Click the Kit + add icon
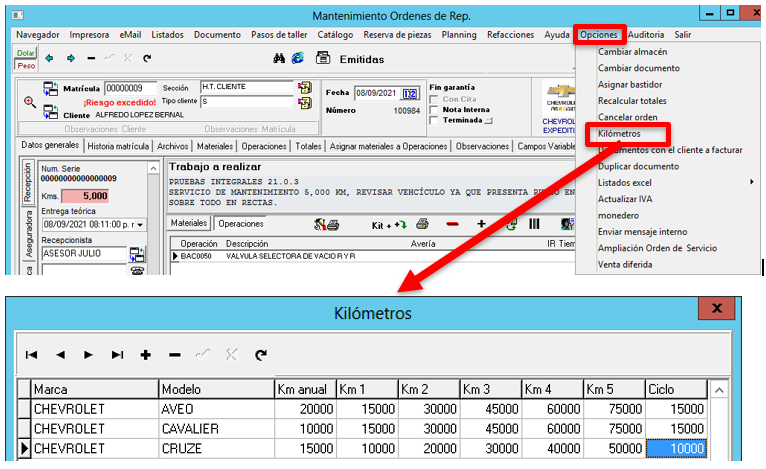766x469 pixels. [389, 224]
